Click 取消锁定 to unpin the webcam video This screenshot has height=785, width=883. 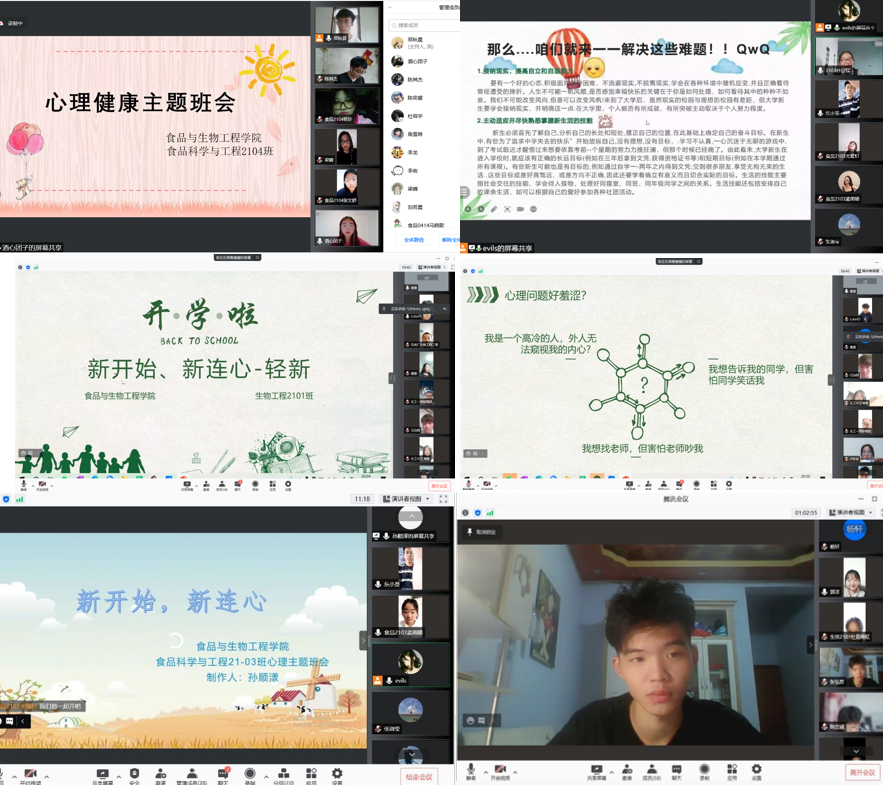click(x=483, y=533)
